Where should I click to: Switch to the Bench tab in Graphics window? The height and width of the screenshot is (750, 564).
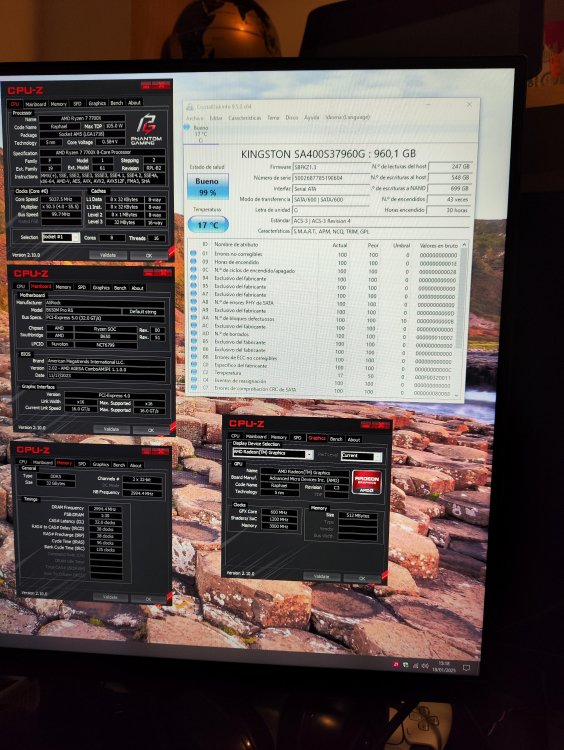click(x=336, y=439)
